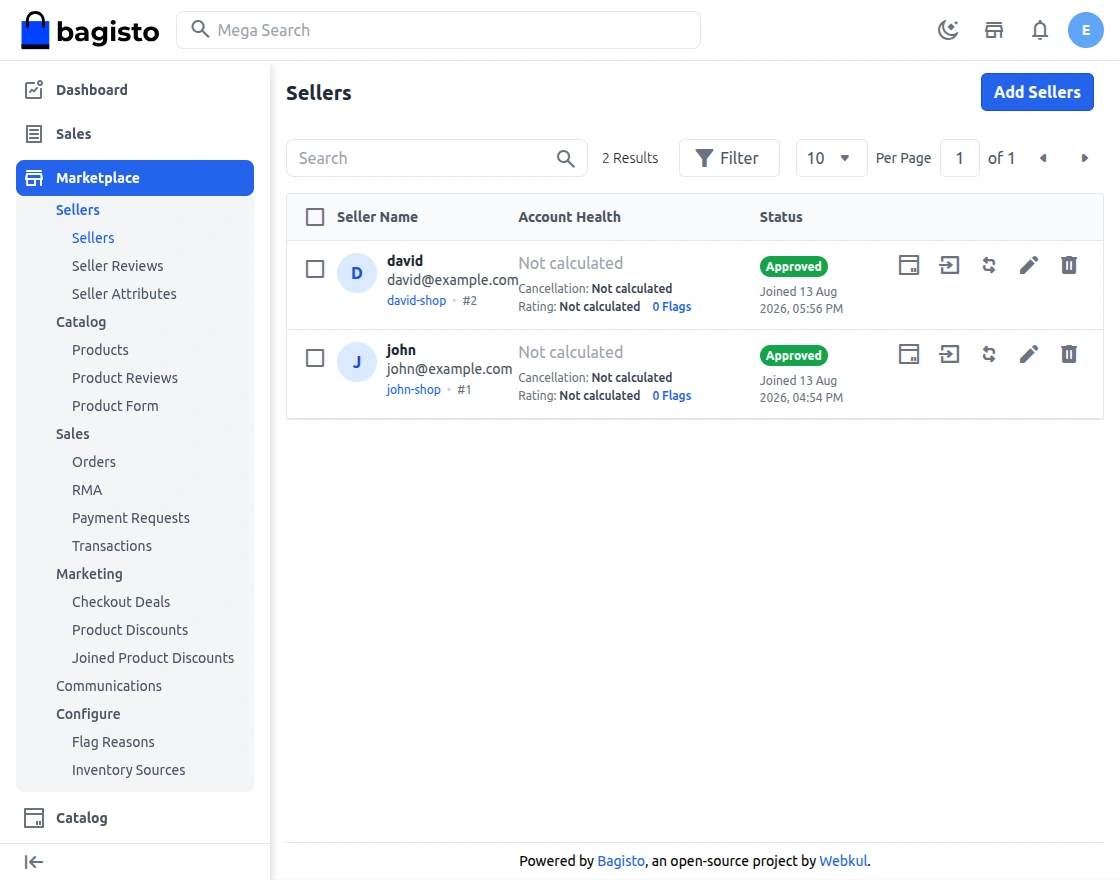Open Marketplace menu item

[135, 178]
